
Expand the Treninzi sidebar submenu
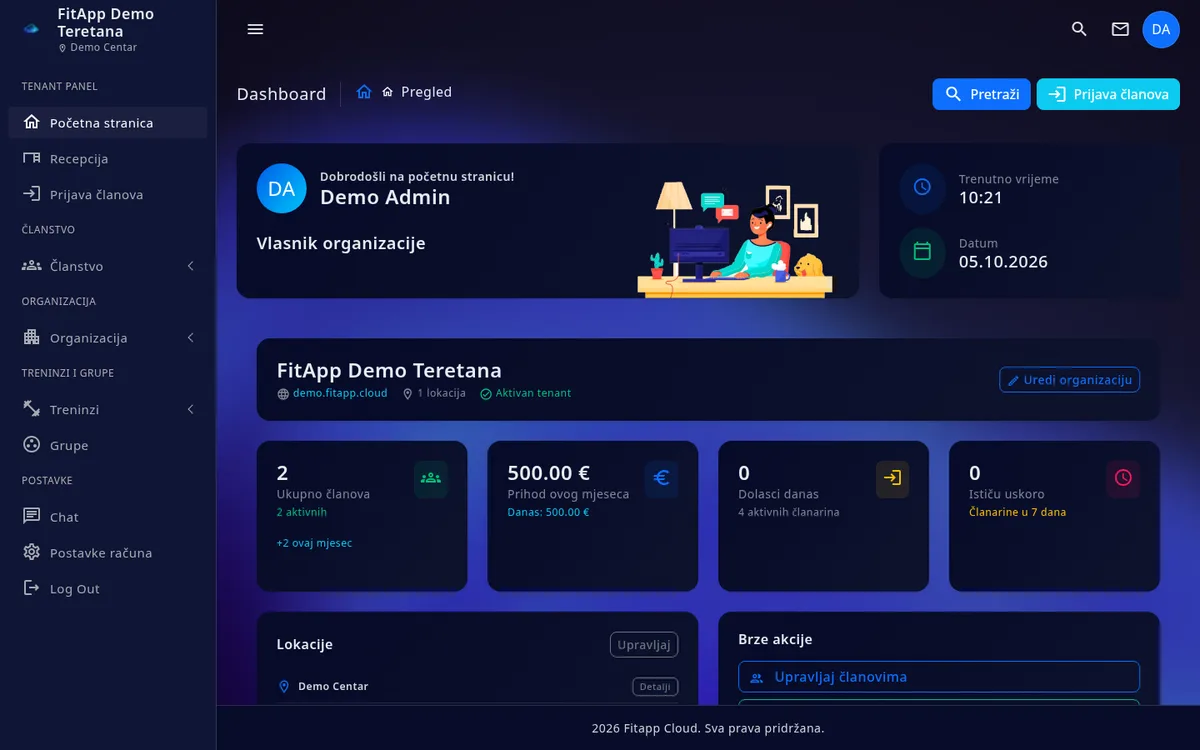click(x=108, y=410)
